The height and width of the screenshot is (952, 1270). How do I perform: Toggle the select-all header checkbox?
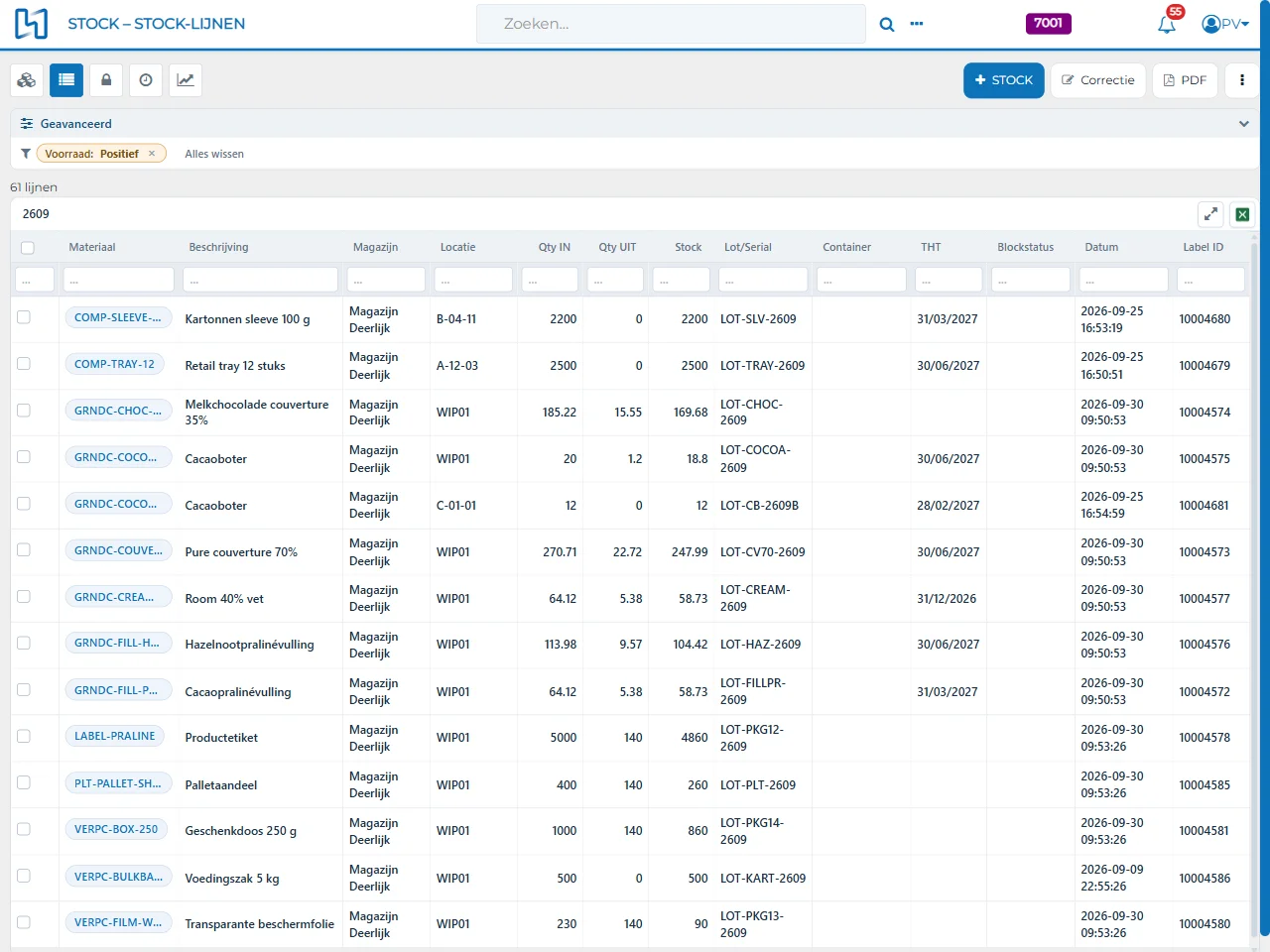click(x=28, y=248)
